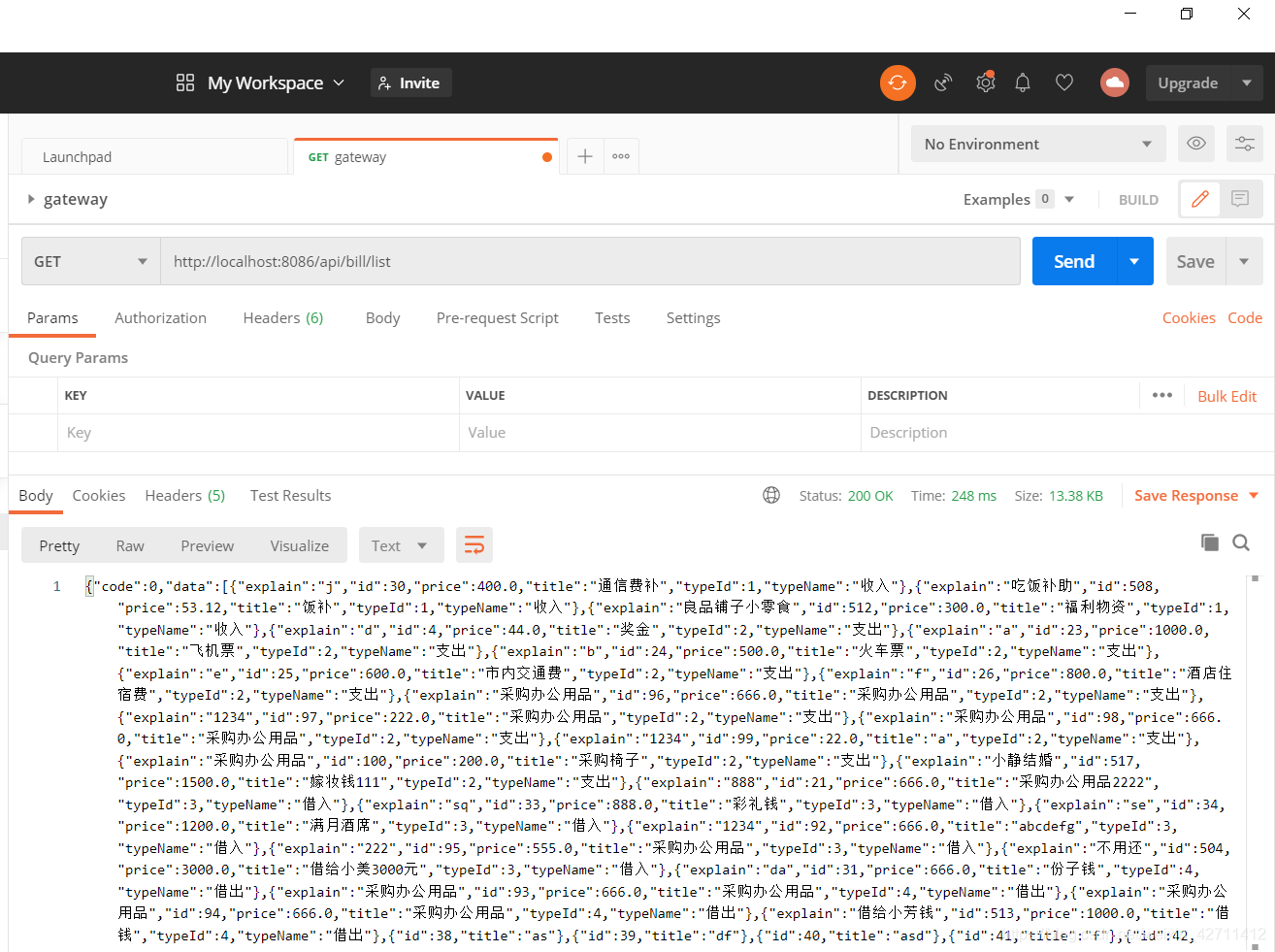Viewport: 1275px width, 952px height.
Task: Open request Headers (6) tab
Action: (283, 317)
